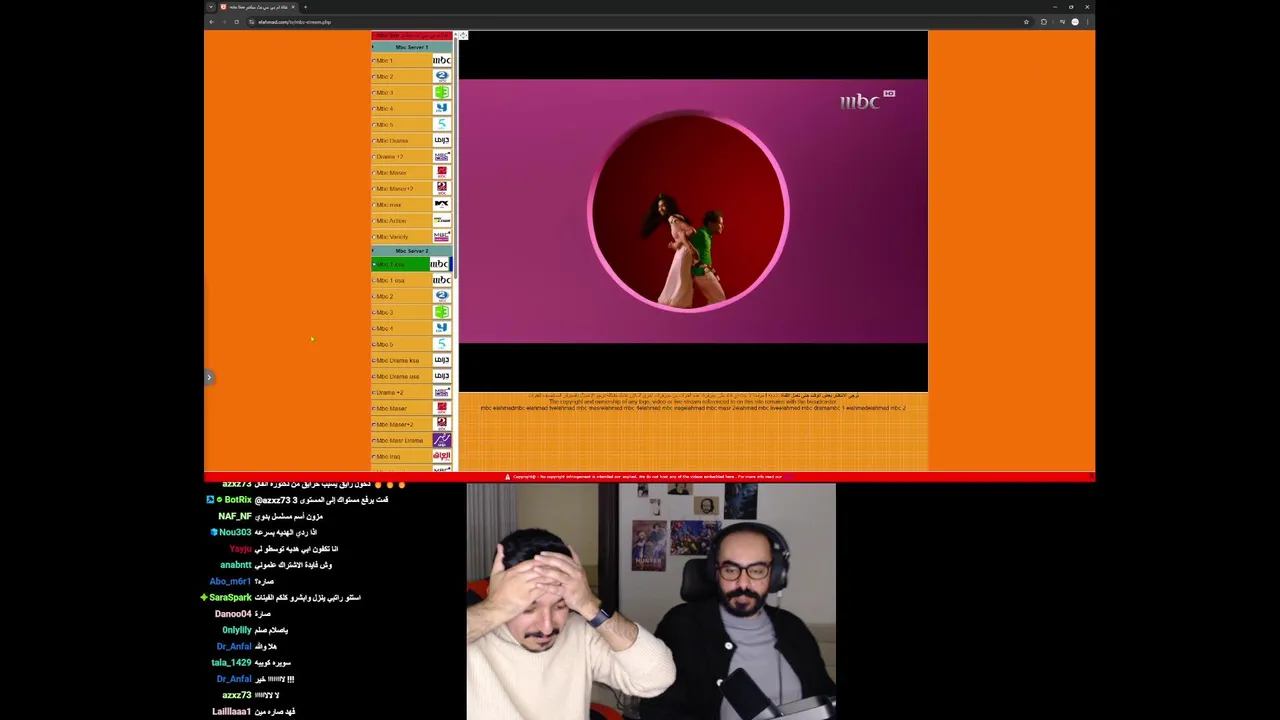Select the Mbc 1 ksa radio button
Screen dimensions: 1280x720
(374, 264)
